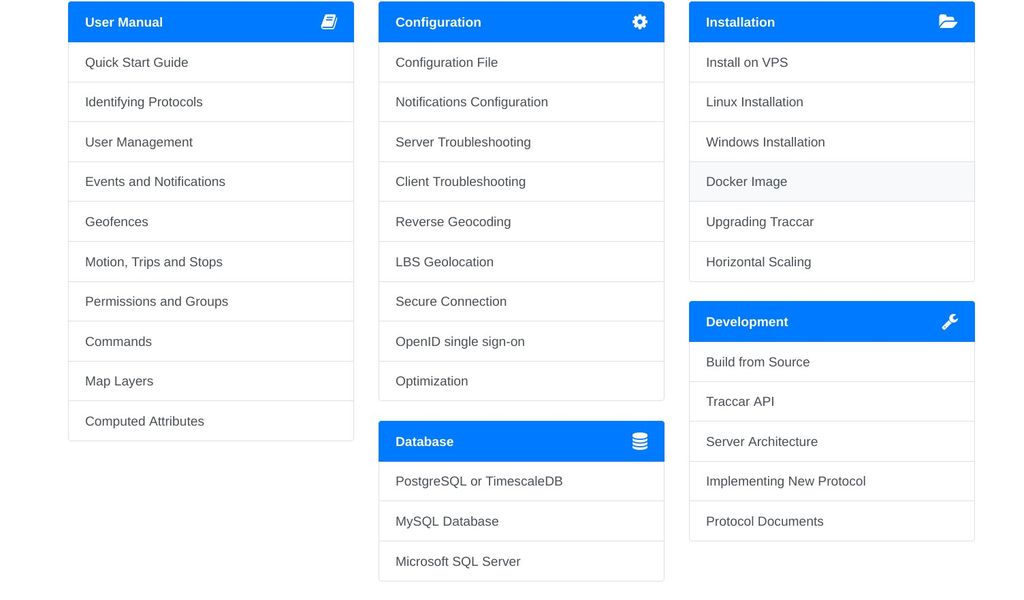Open PostgreSQL or TimescaleDB page
1024x600 pixels.
pos(479,481)
